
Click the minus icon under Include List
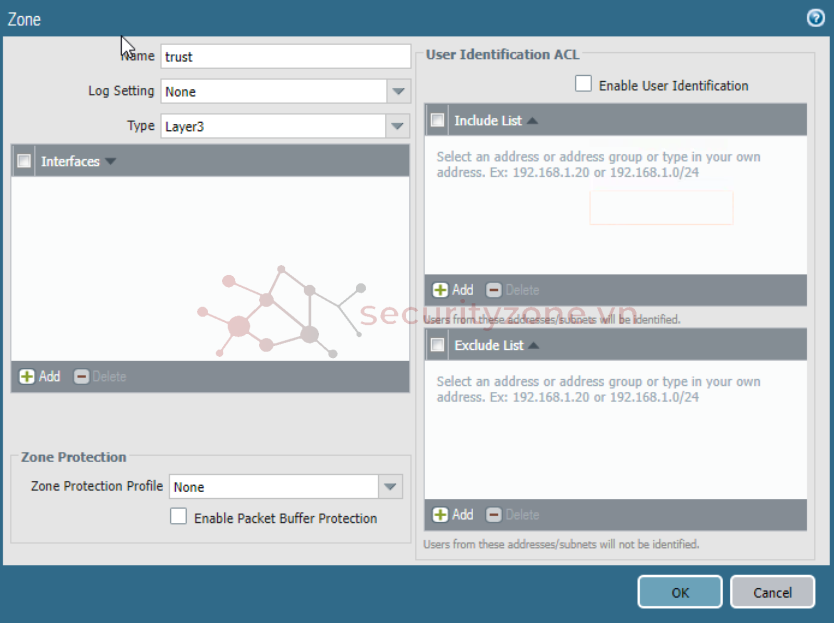tap(494, 290)
